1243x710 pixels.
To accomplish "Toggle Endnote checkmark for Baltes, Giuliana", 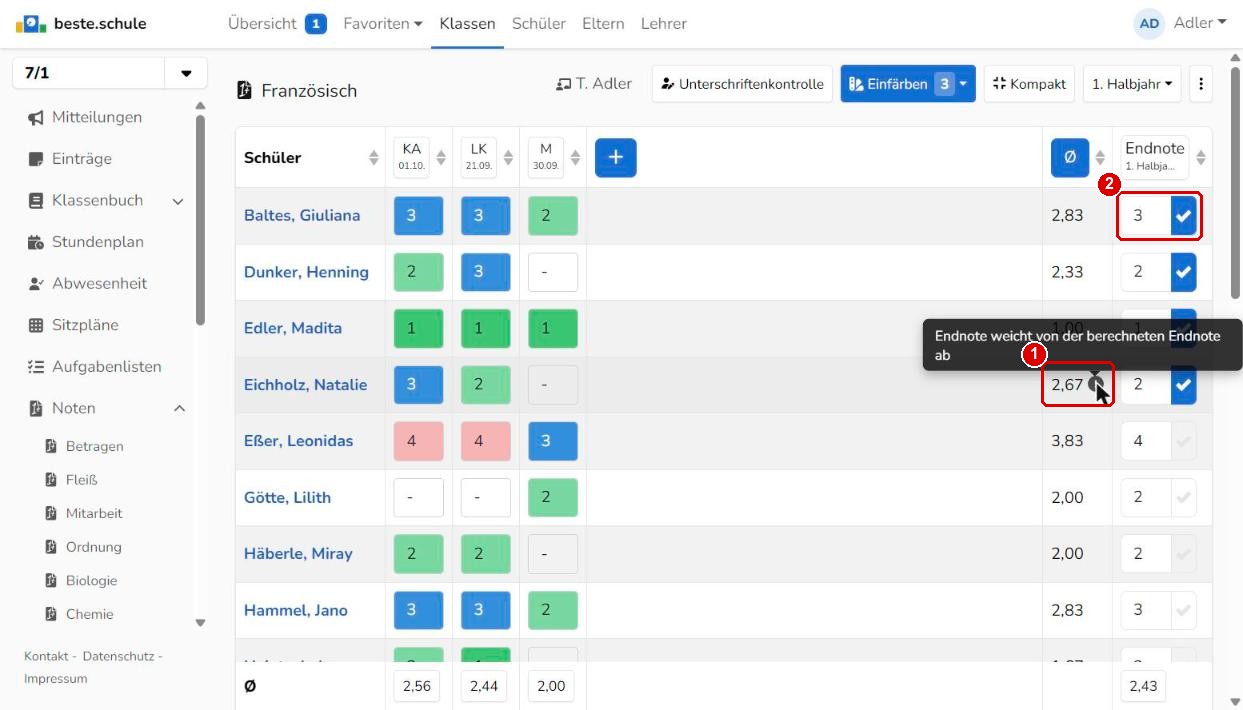I will [1184, 216].
